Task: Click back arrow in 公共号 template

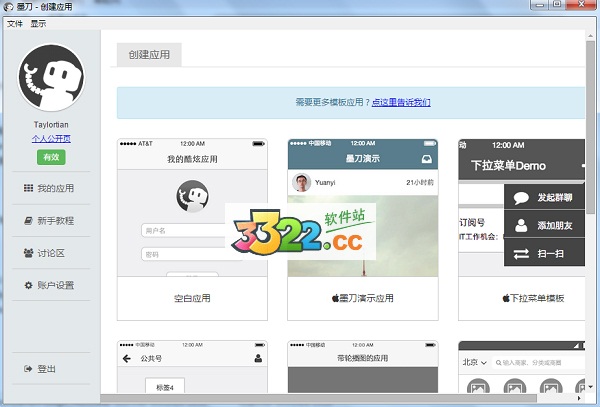Action: pos(127,358)
